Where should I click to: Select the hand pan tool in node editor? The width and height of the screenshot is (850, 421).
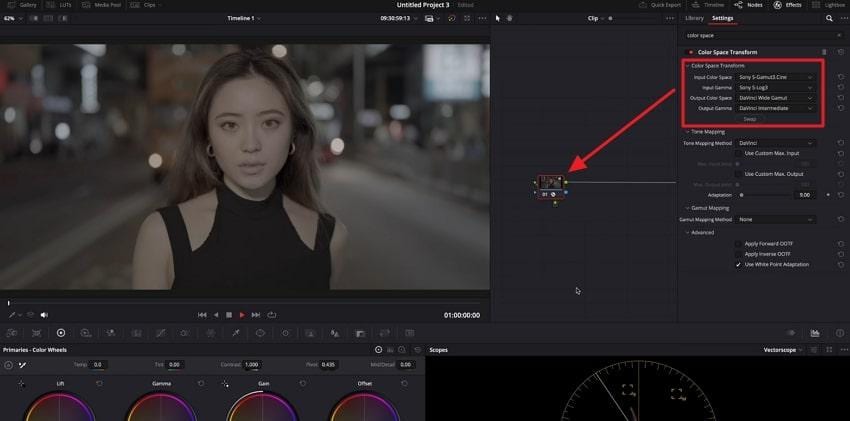509,18
